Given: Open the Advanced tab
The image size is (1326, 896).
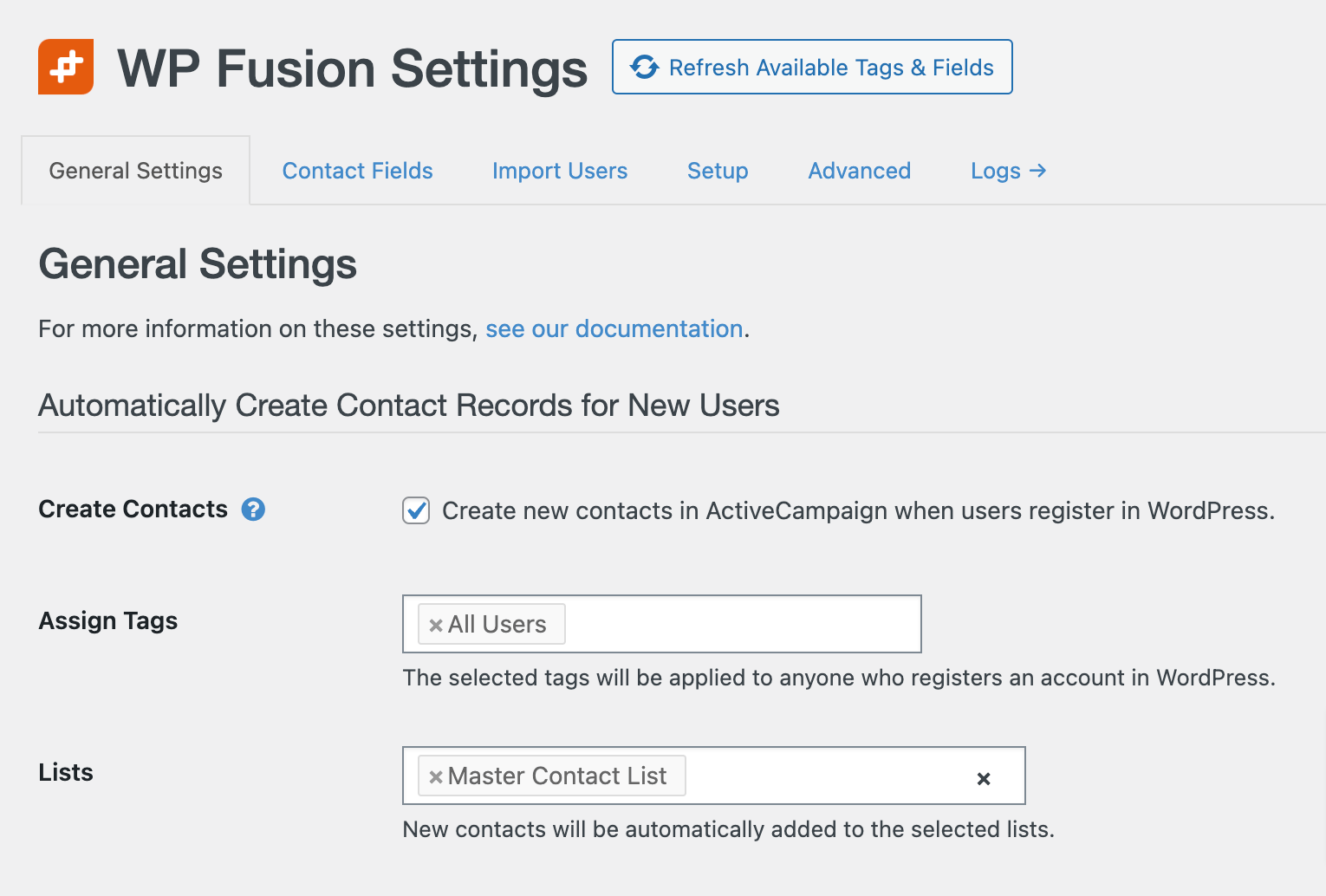Looking at the screenshot, I should pyautogui.click(x=859, y=171).
